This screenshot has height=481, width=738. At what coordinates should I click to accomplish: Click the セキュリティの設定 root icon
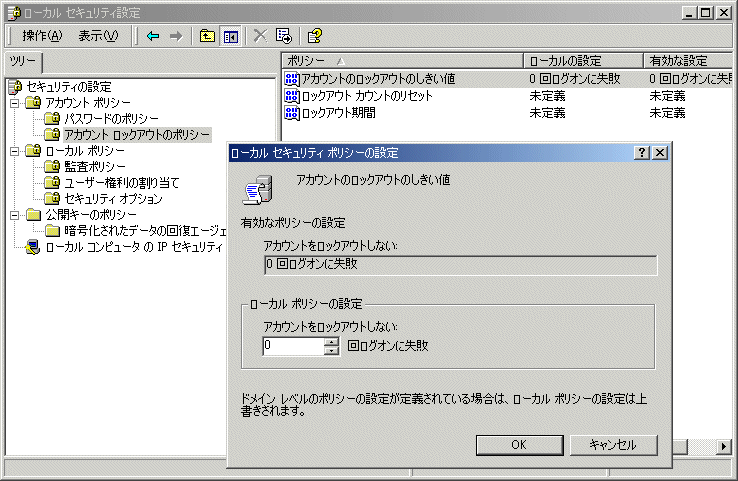[x=16, y=87]
